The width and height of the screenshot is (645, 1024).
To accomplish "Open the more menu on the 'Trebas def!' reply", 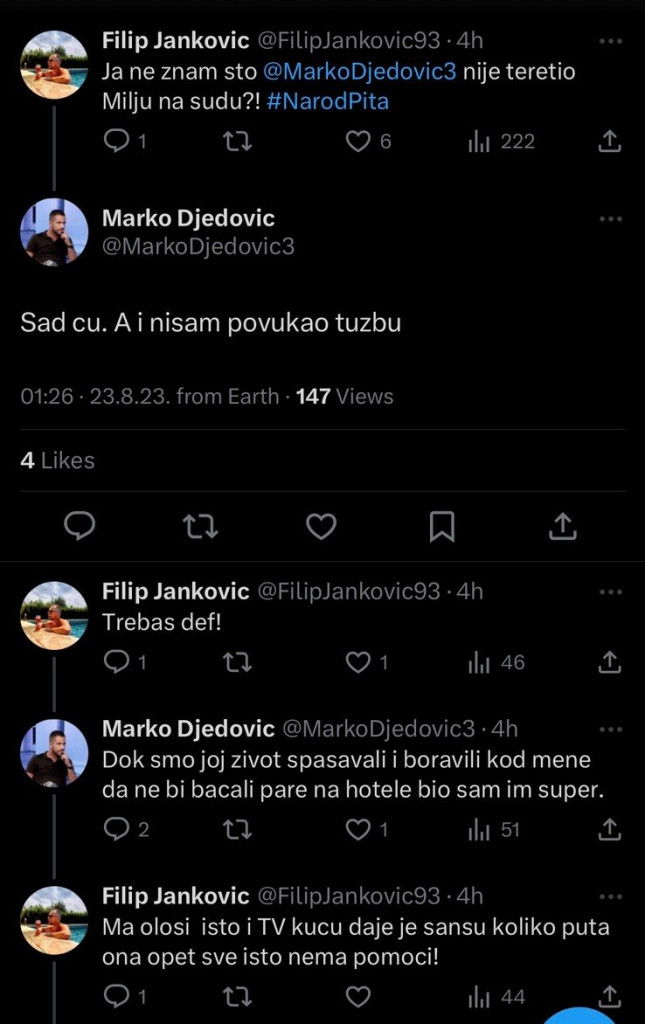I will click(612, 591).
